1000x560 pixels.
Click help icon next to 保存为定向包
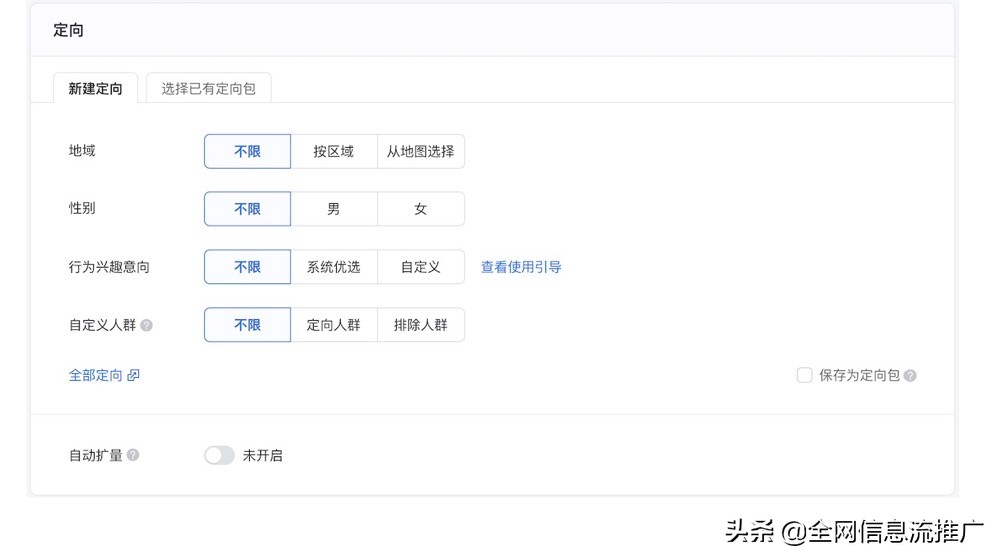(x=910, y=376)
